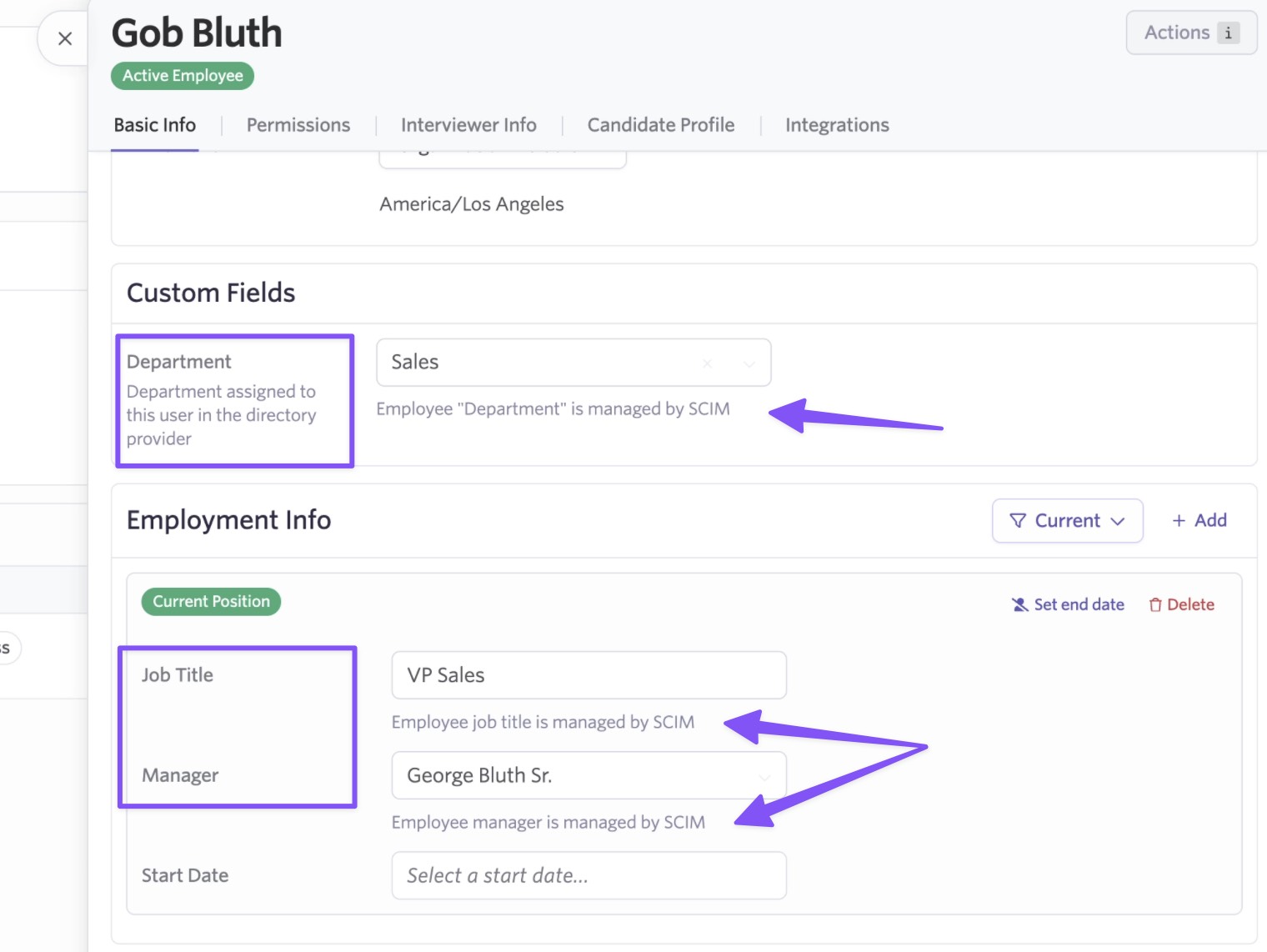This screenshot has height=952, width=1267.
Task: Open the Actions menu button
Action: pos(1176,33)
